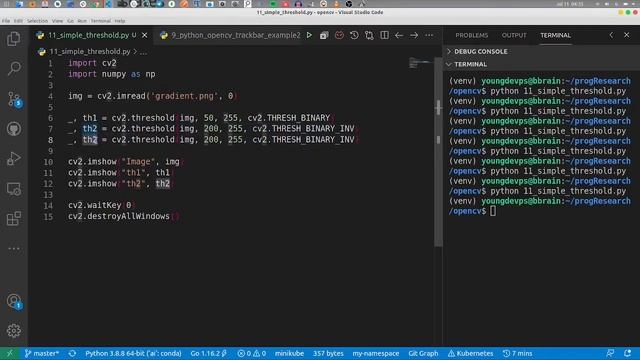The image size is (640, 360).
Task: Click the 7 mins timer in status bar
Action: click(517, 353)
